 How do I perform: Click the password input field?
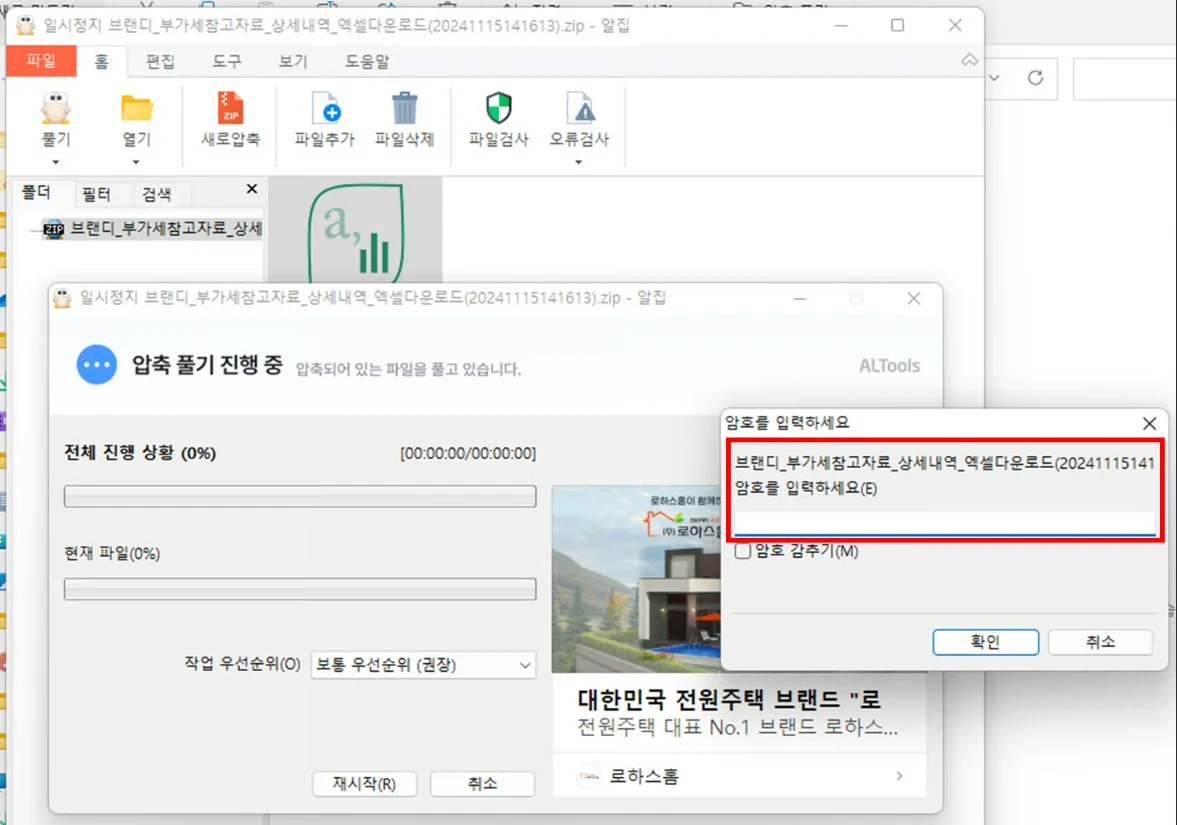point(945,523)
